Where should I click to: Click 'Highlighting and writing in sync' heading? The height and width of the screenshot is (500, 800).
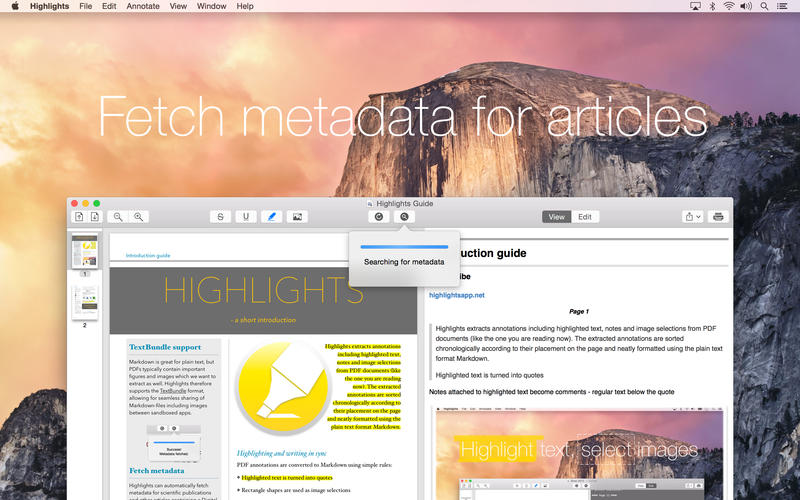(x=282, y=453)
